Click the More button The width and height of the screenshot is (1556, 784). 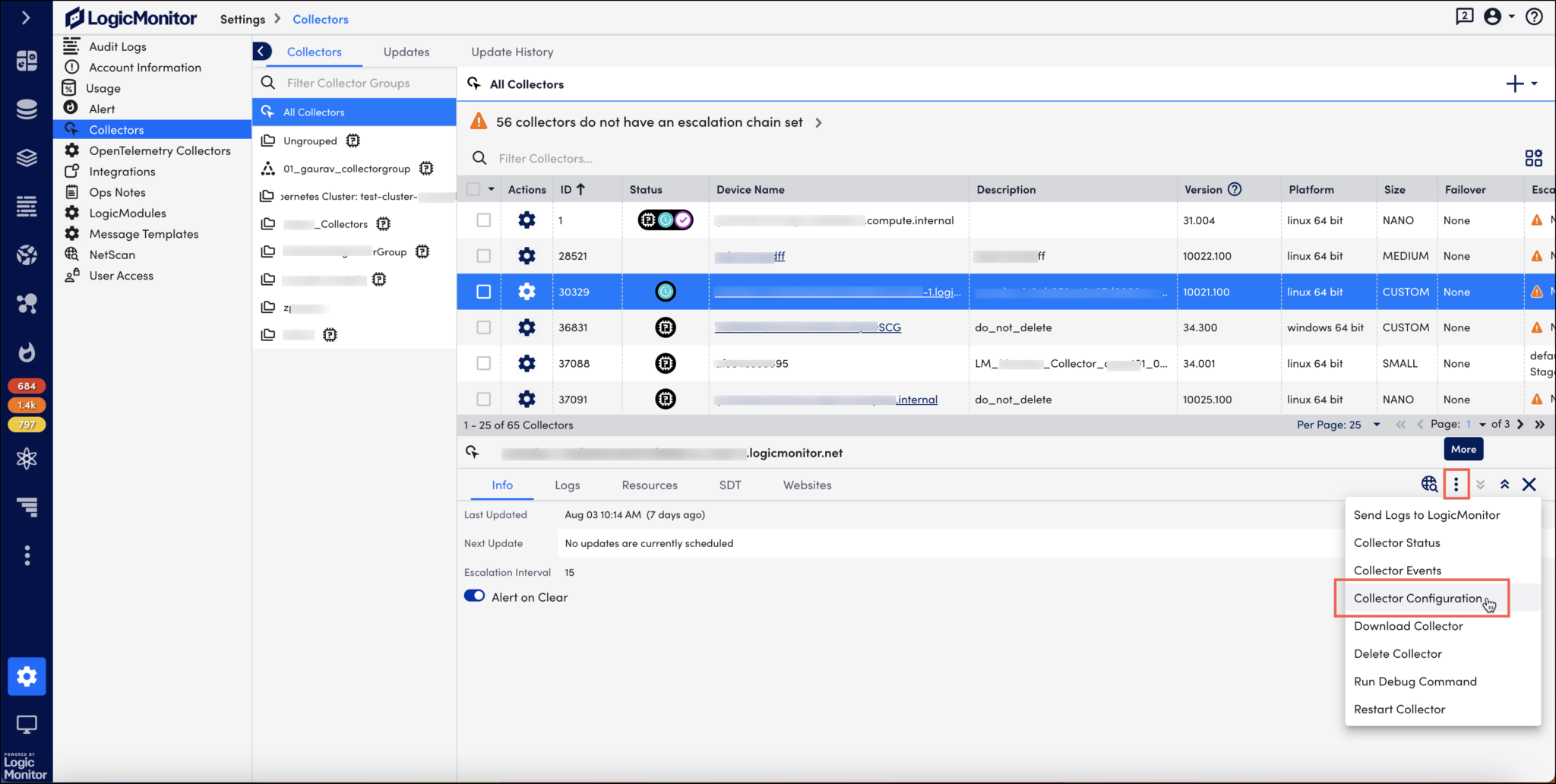point(1463,449)
